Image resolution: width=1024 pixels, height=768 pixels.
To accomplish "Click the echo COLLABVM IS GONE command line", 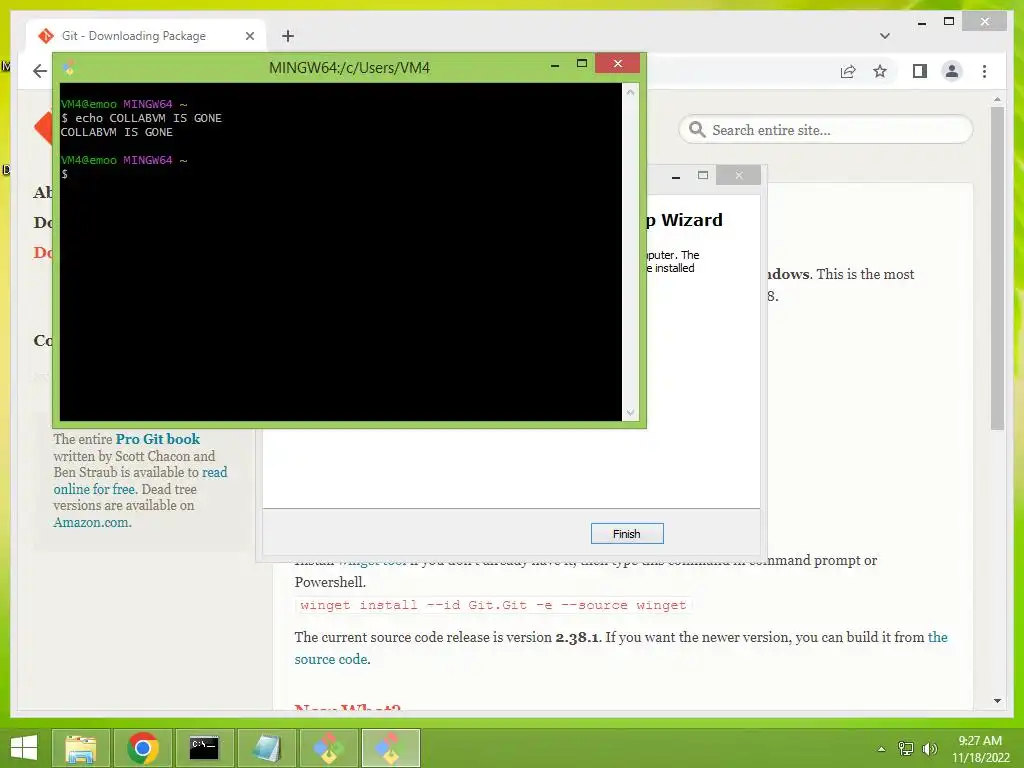I will (141, 118).
